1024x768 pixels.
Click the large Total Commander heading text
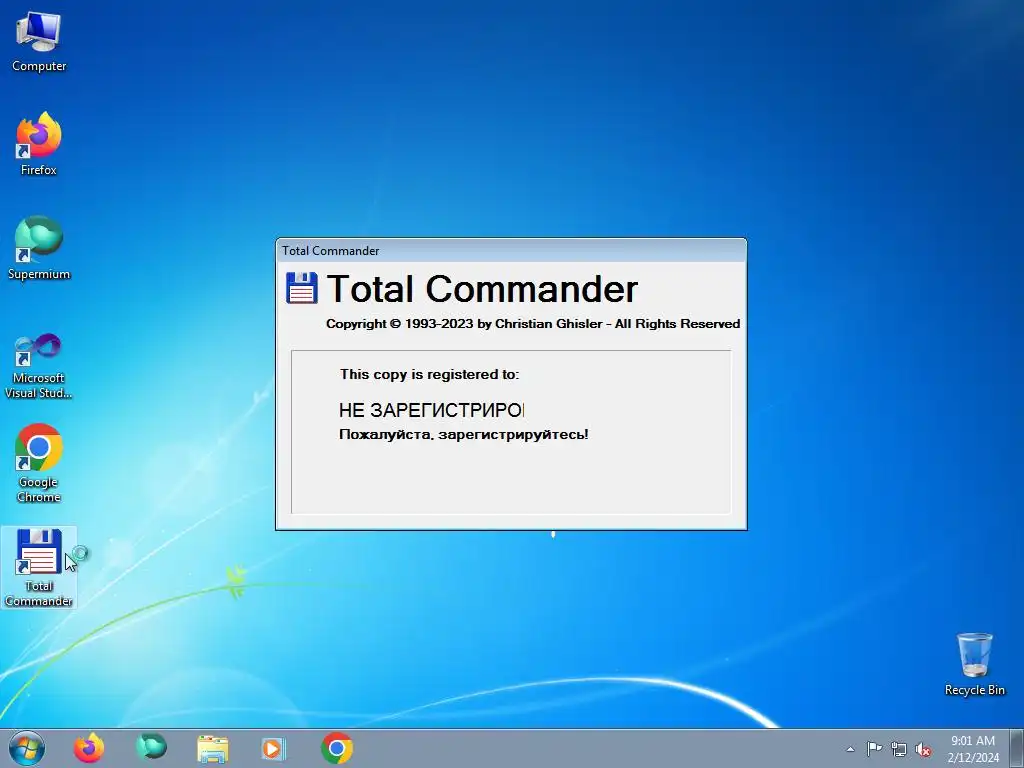[x=482, y=288]
